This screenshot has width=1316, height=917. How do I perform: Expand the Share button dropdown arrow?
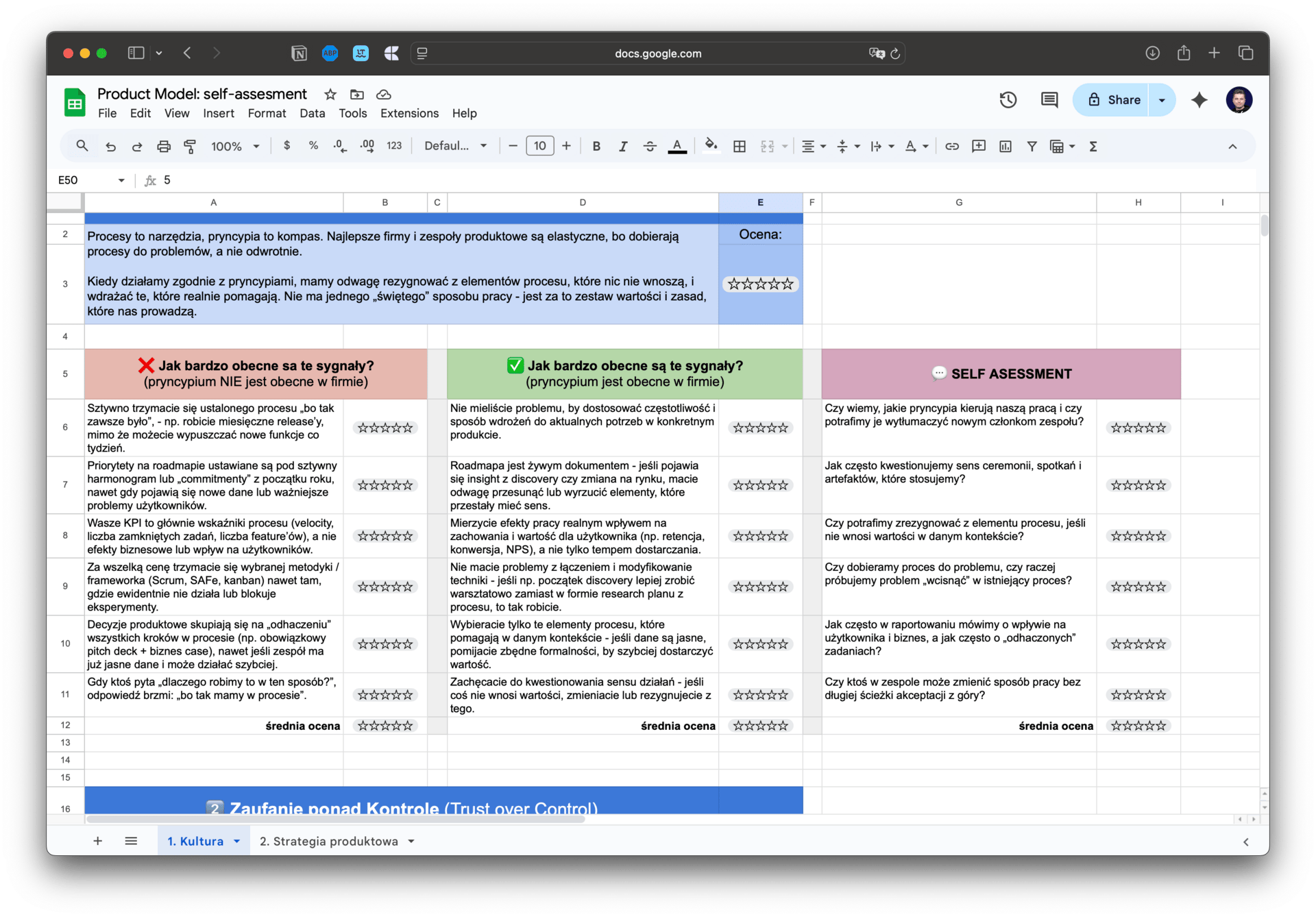pos(1162,100)
